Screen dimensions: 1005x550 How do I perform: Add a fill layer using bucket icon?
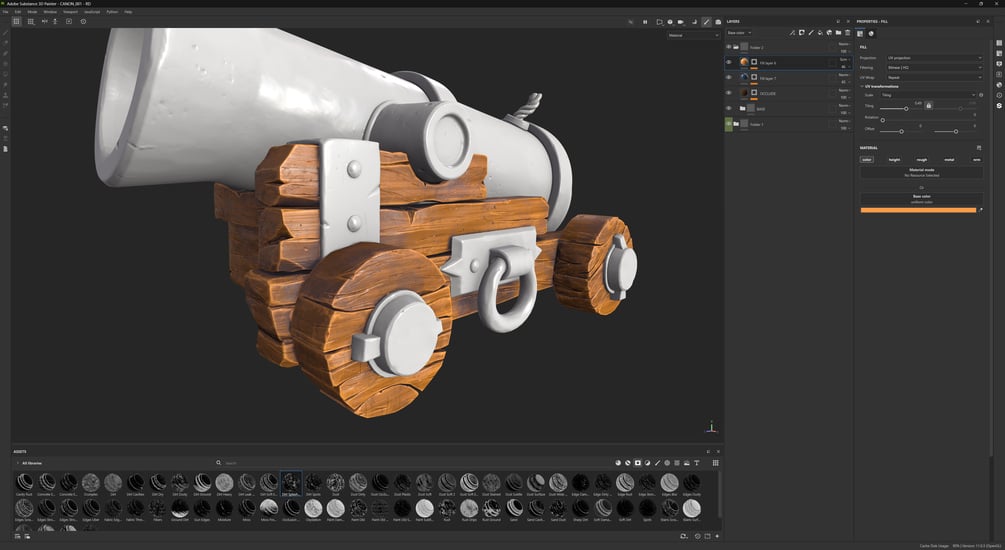click(820, 33)
